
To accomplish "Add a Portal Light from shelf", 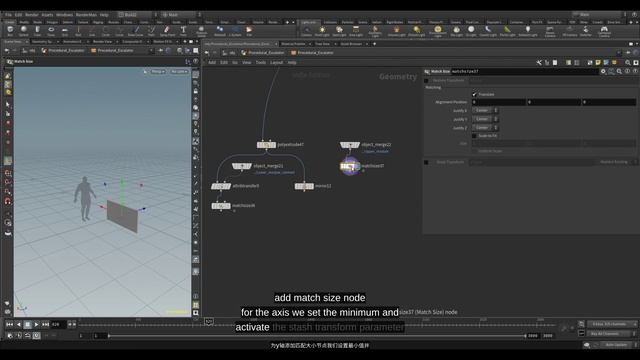I will (507, 31).
